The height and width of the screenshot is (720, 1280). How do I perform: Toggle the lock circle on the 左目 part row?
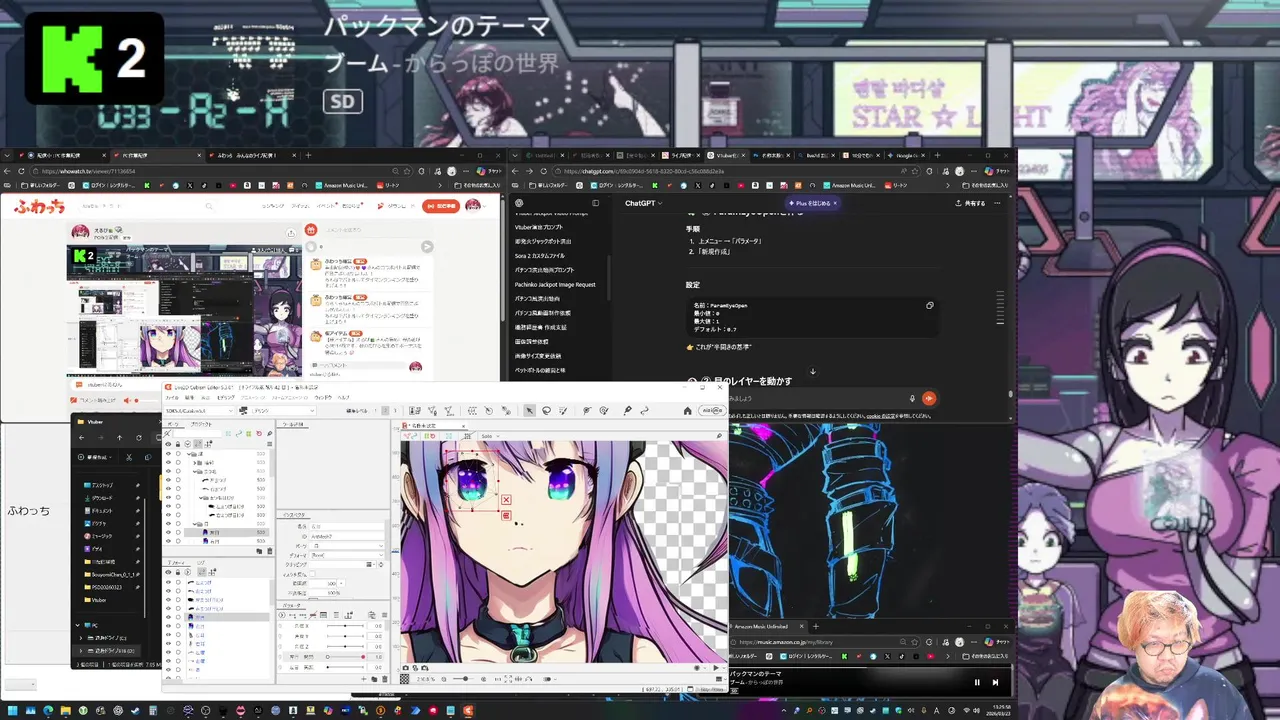[178, 532]
